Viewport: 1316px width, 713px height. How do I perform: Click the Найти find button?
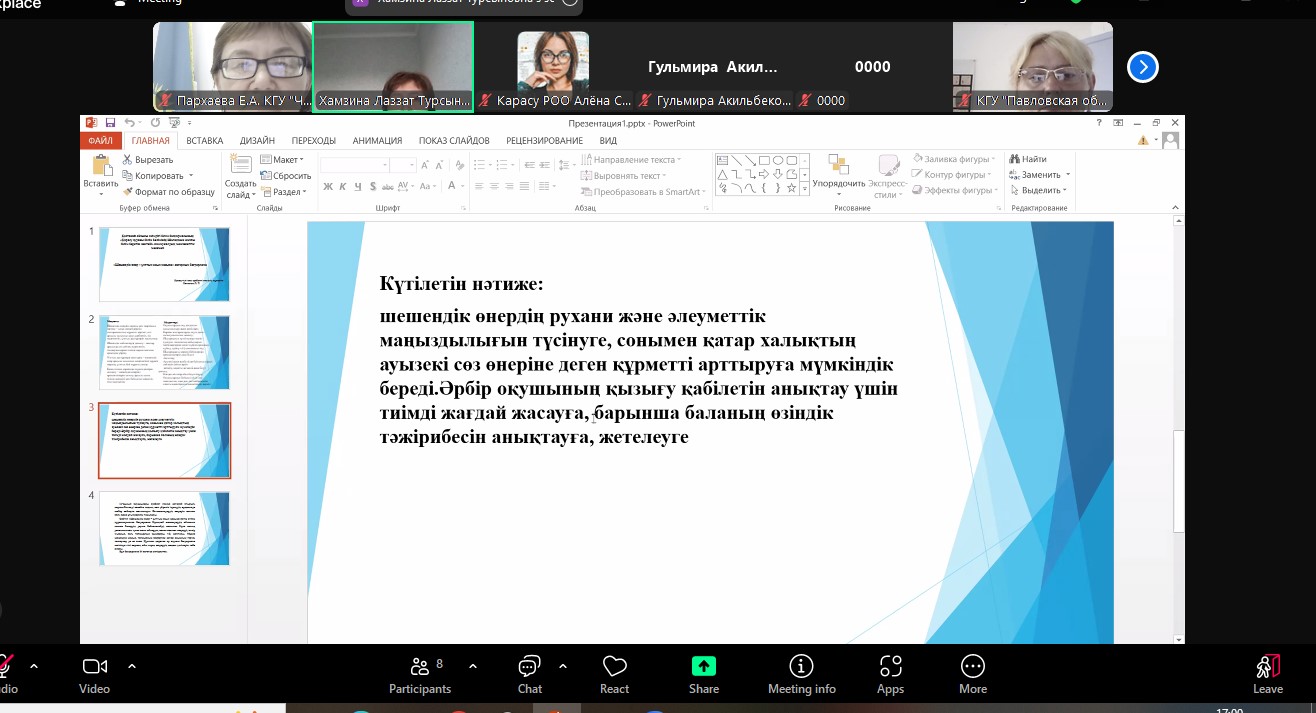coord(1028,159)
